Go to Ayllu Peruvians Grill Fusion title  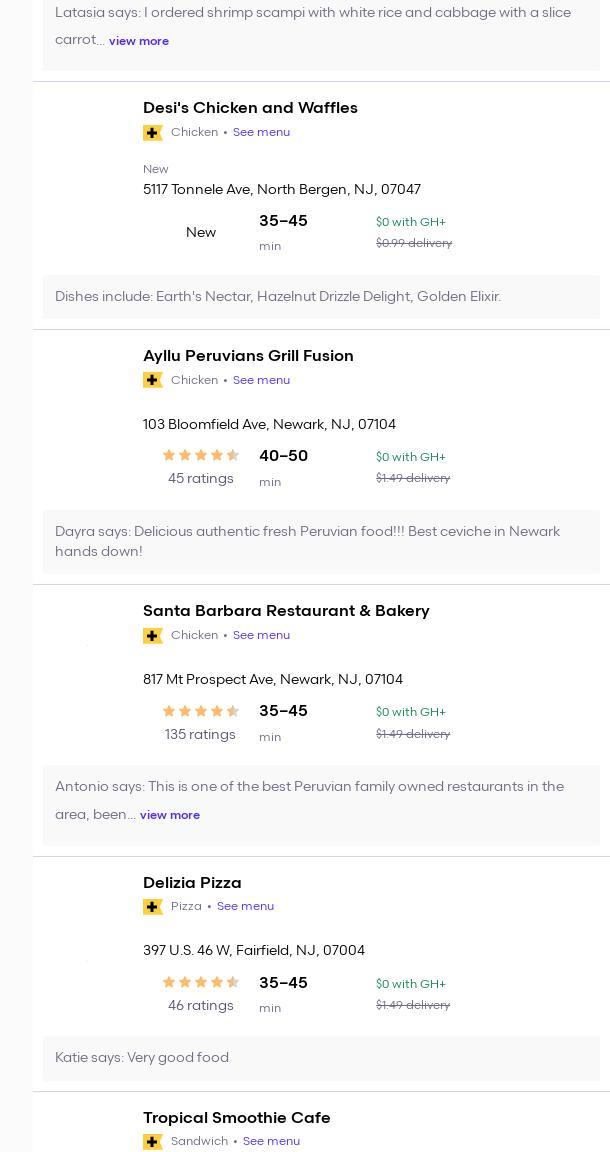tap(248, 356)
